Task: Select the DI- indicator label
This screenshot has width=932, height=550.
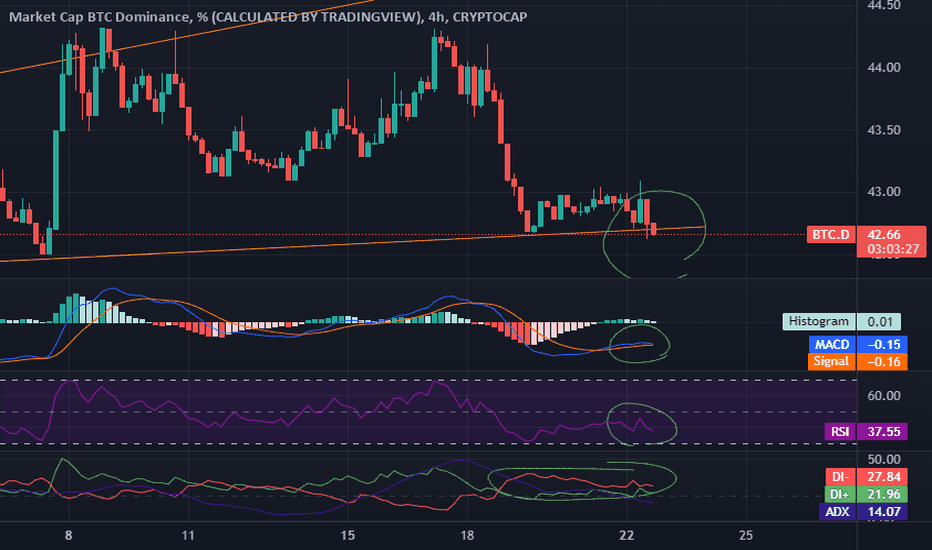Action: (840, 476)
